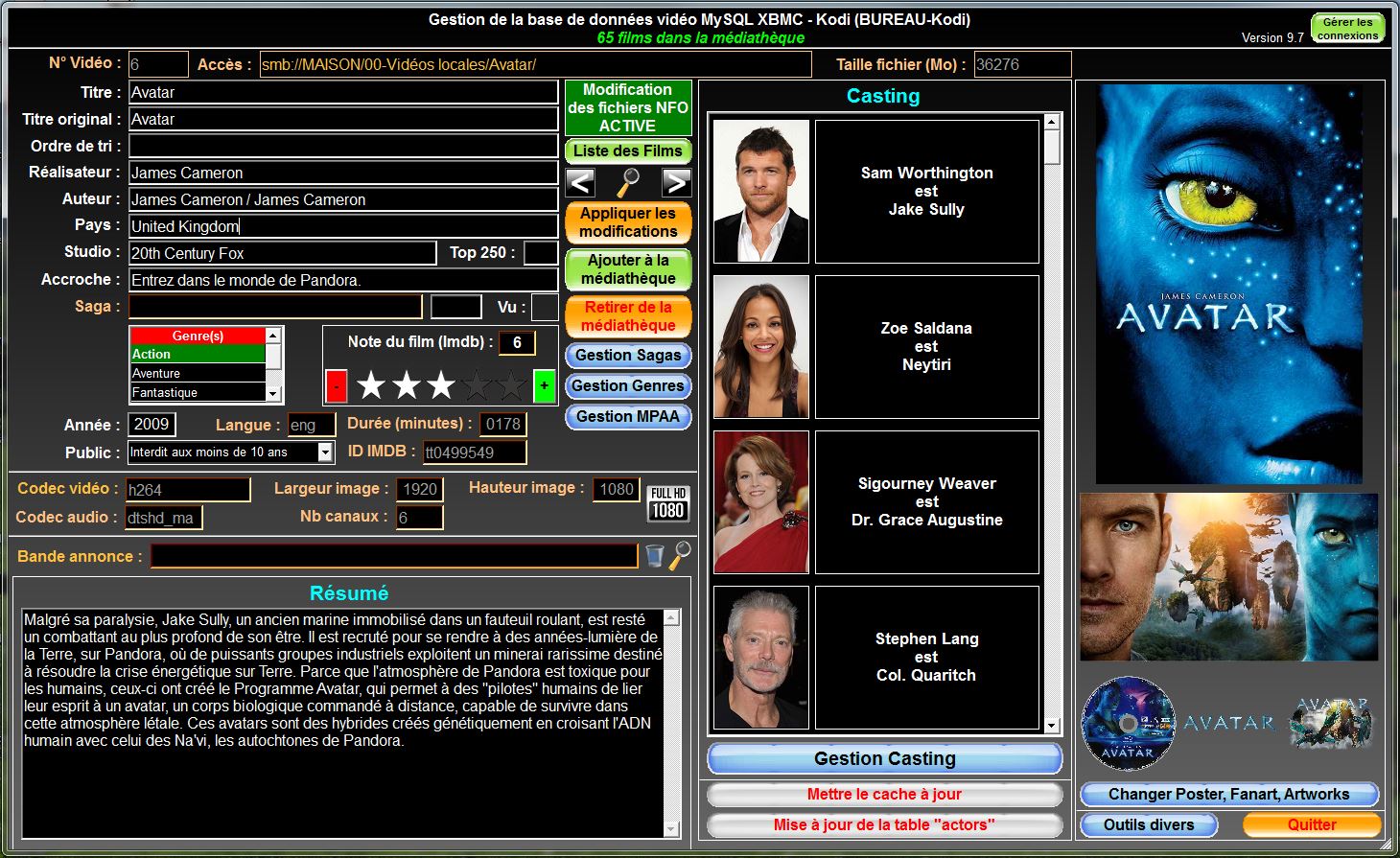
Task: Go to the next film arrow
Action: pyautogui.click(x=676, y=182)
